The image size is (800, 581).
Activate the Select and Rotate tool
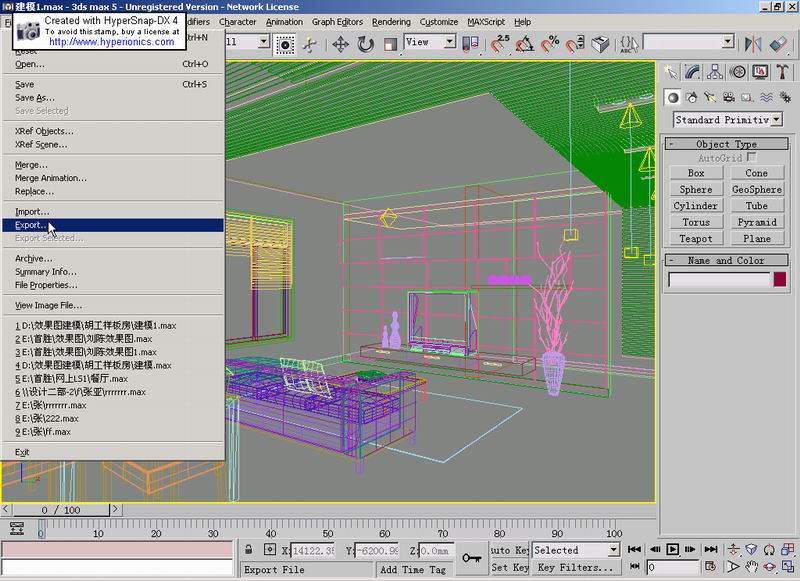pos(365,44)
